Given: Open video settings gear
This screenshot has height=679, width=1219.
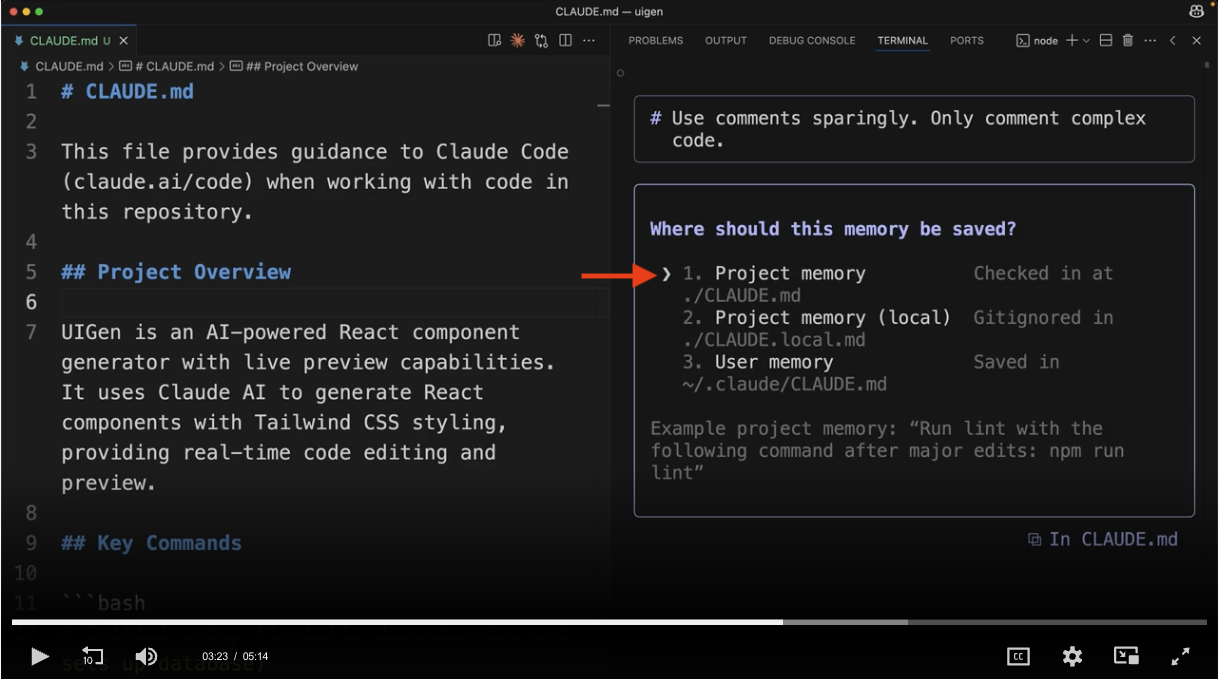Looking at the screenshot, I should (x=1072, y=657).
